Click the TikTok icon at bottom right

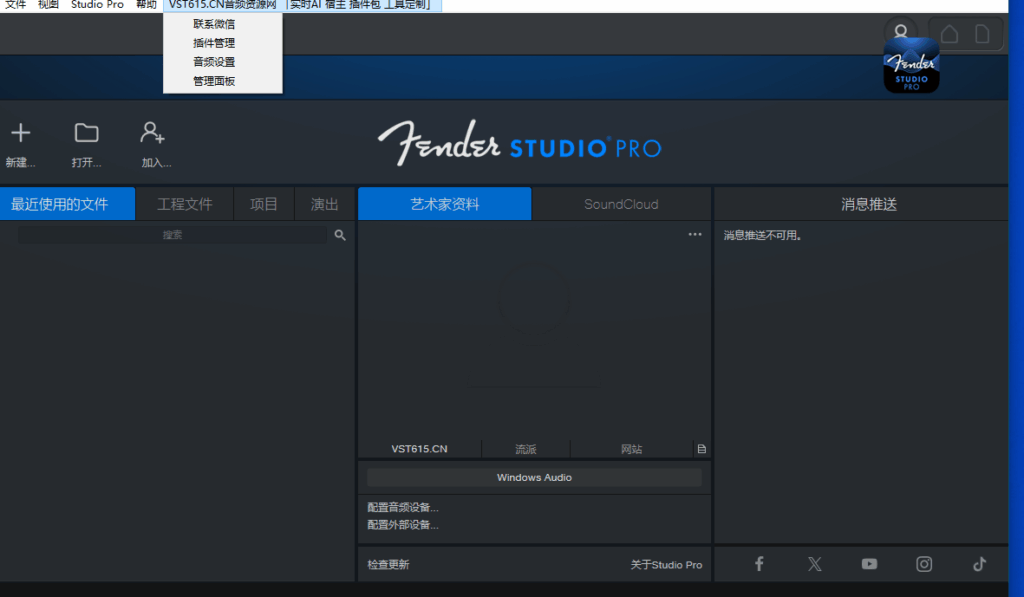(978, 564)
